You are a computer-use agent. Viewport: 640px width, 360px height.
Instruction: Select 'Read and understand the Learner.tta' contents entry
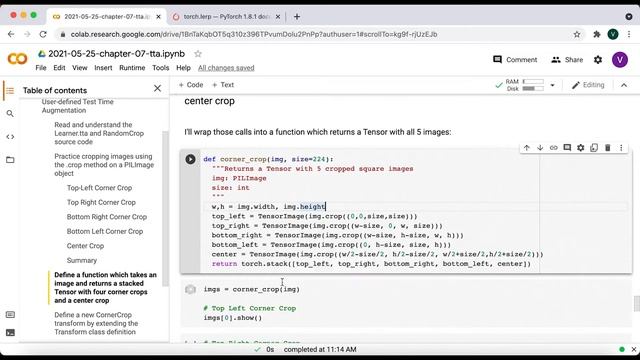(99, 133)
